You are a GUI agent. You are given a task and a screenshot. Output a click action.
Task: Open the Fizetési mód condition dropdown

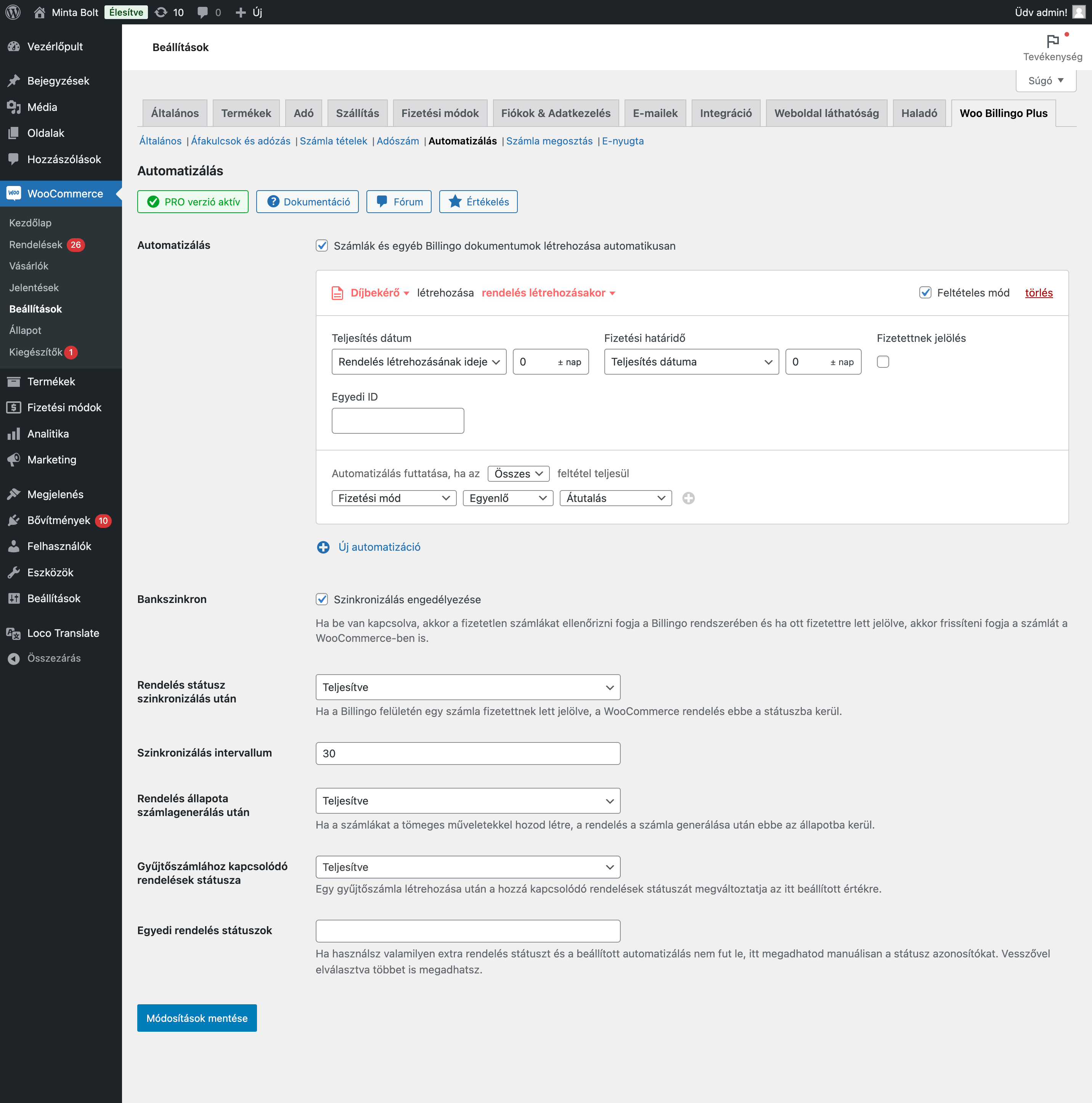[x=394, y=498]
